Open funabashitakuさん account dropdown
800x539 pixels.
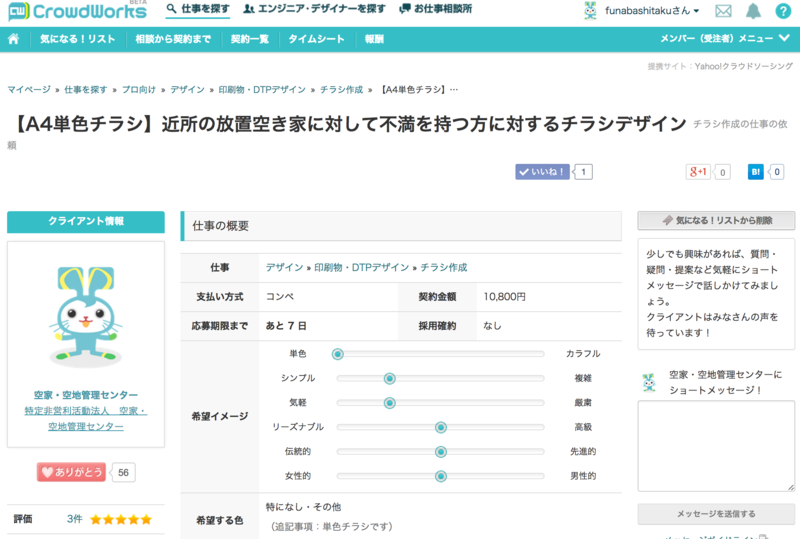click(x=652, y=11)
